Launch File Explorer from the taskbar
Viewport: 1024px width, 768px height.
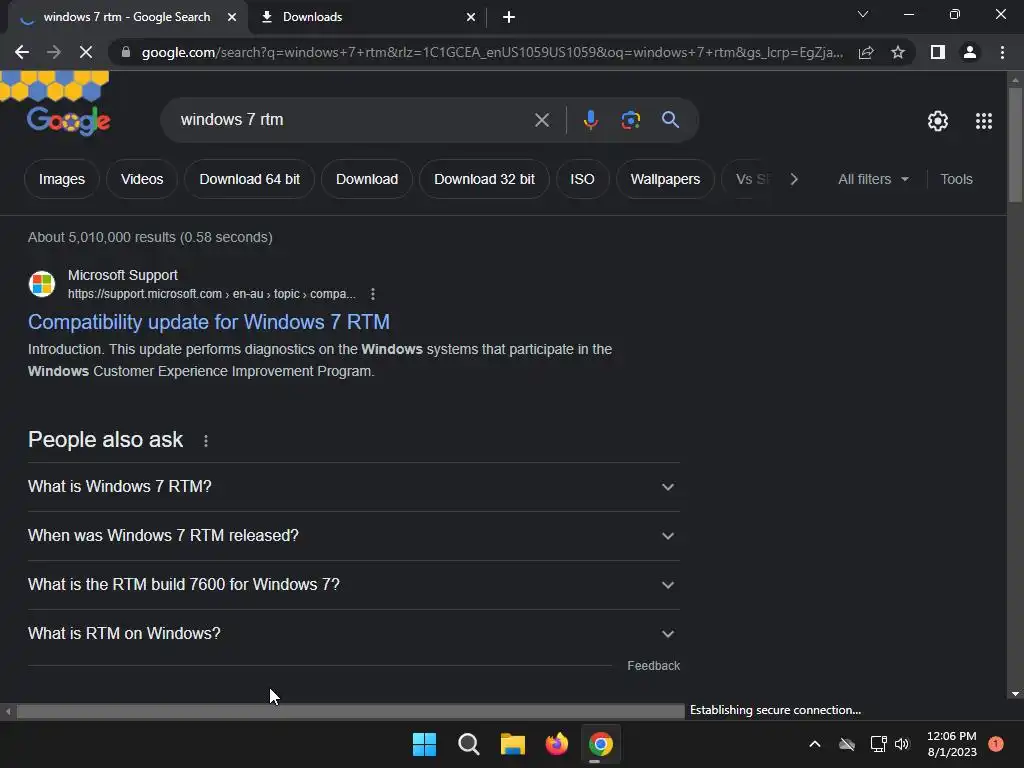pos(513,744)
